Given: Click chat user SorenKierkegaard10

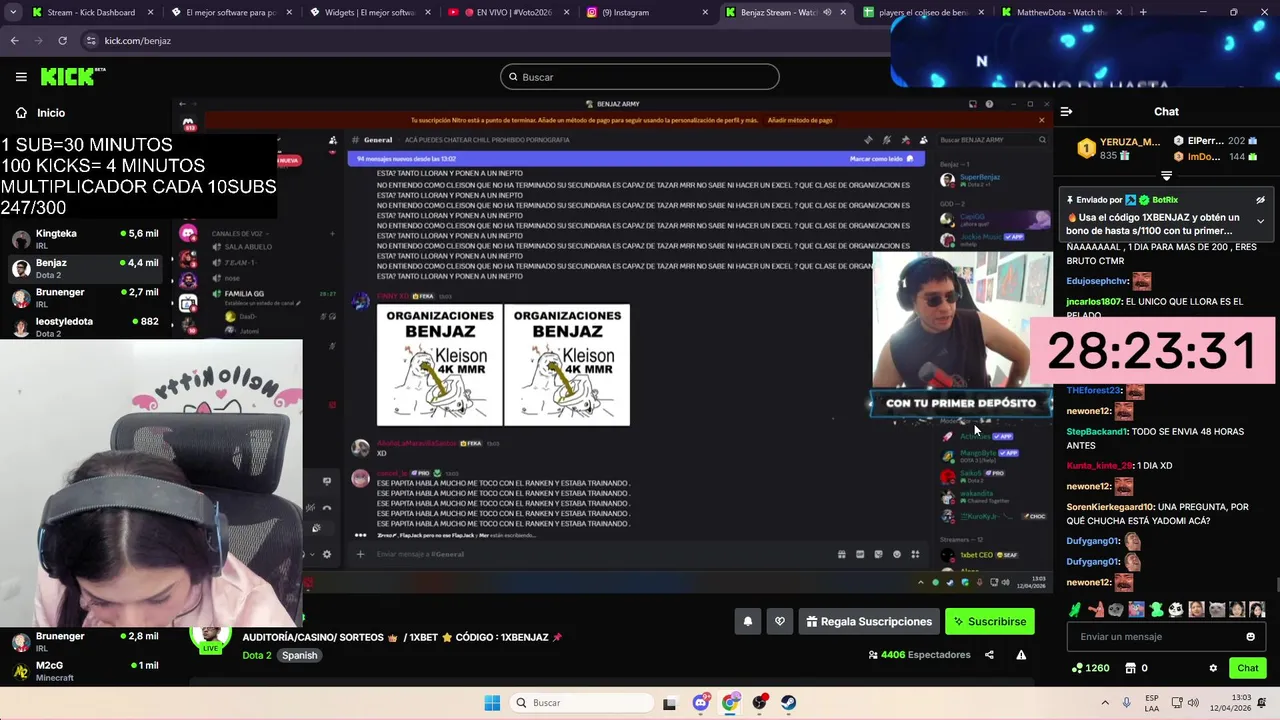Looking at the screenshot, I should [x=1110, y=507].
